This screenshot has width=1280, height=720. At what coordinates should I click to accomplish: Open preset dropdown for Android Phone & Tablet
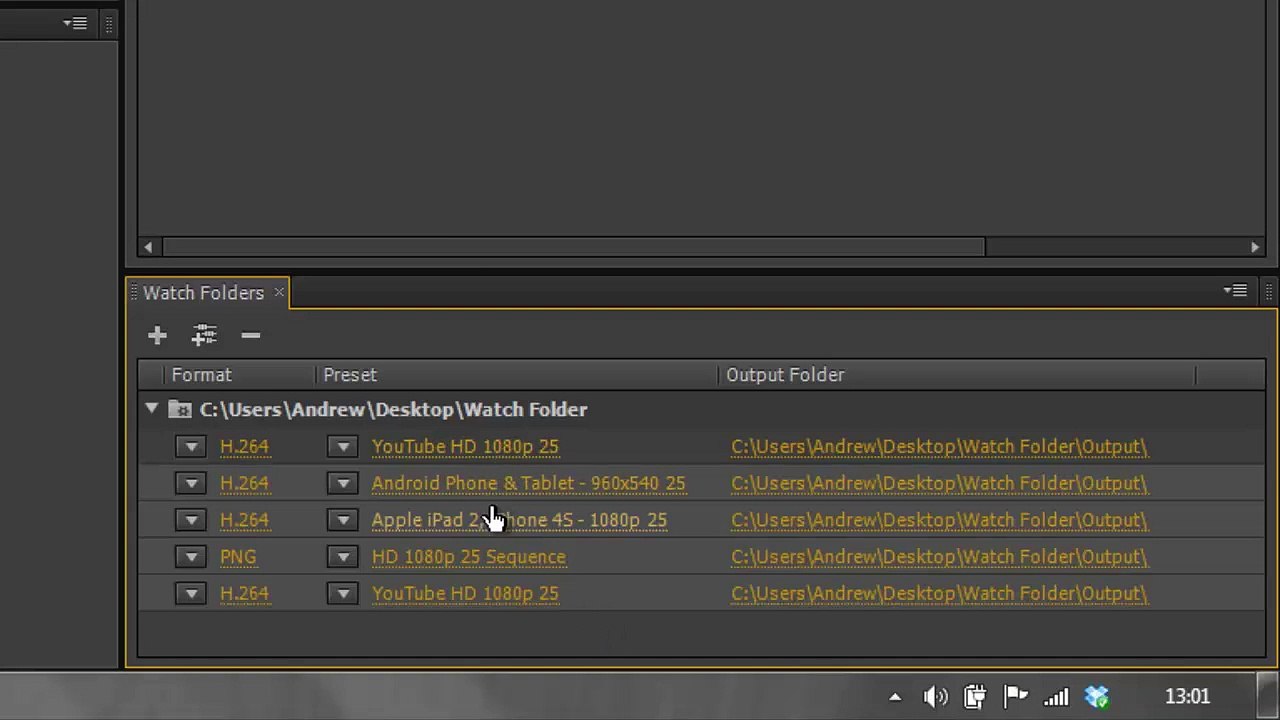click(343, 484)
